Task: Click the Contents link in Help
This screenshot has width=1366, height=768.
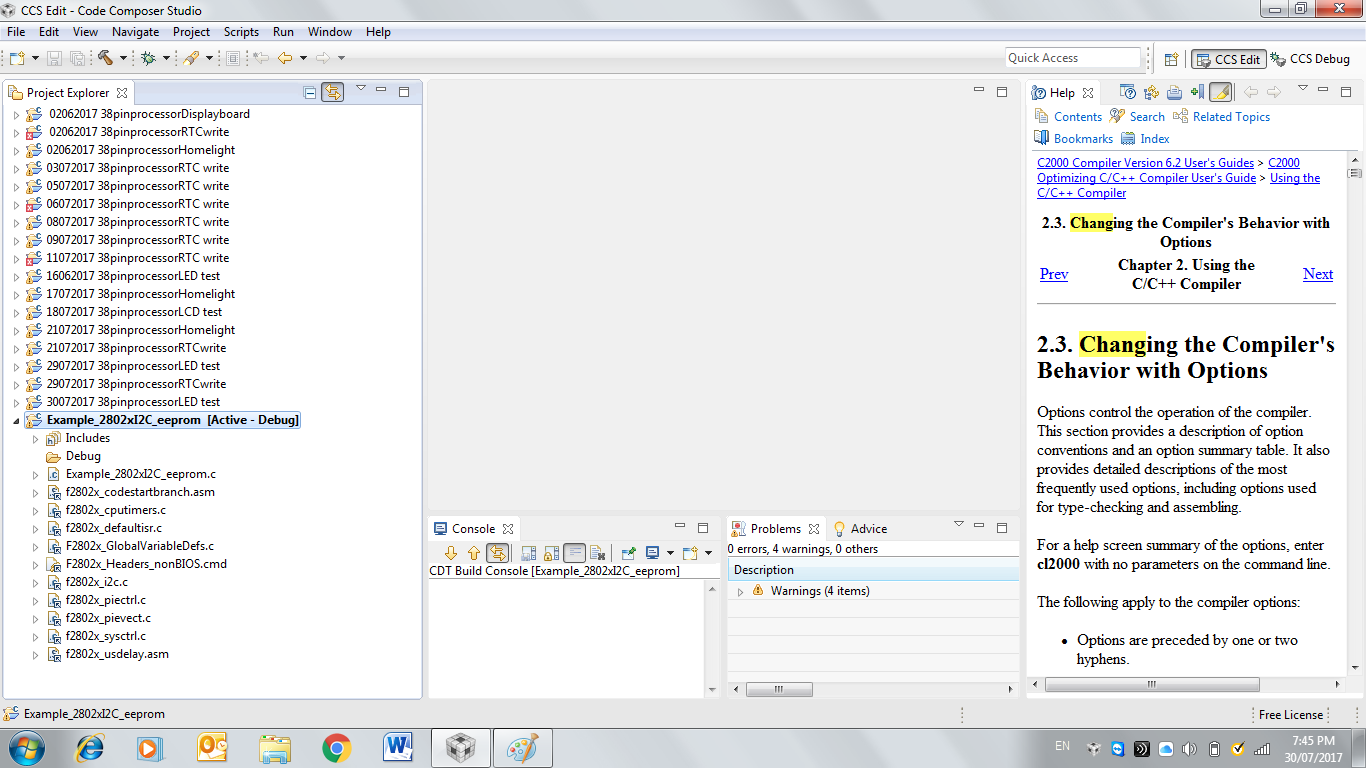Action: [1078, 117]
